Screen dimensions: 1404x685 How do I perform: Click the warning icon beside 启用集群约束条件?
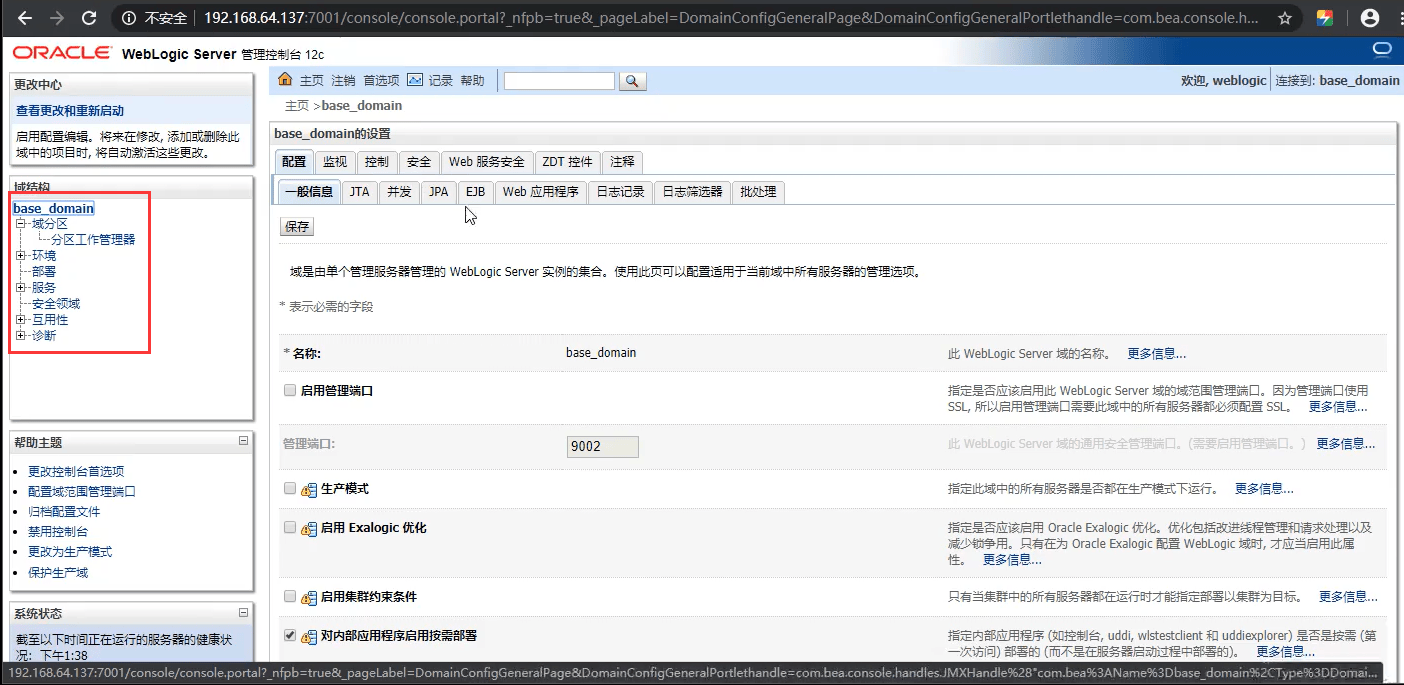point(309,598)
